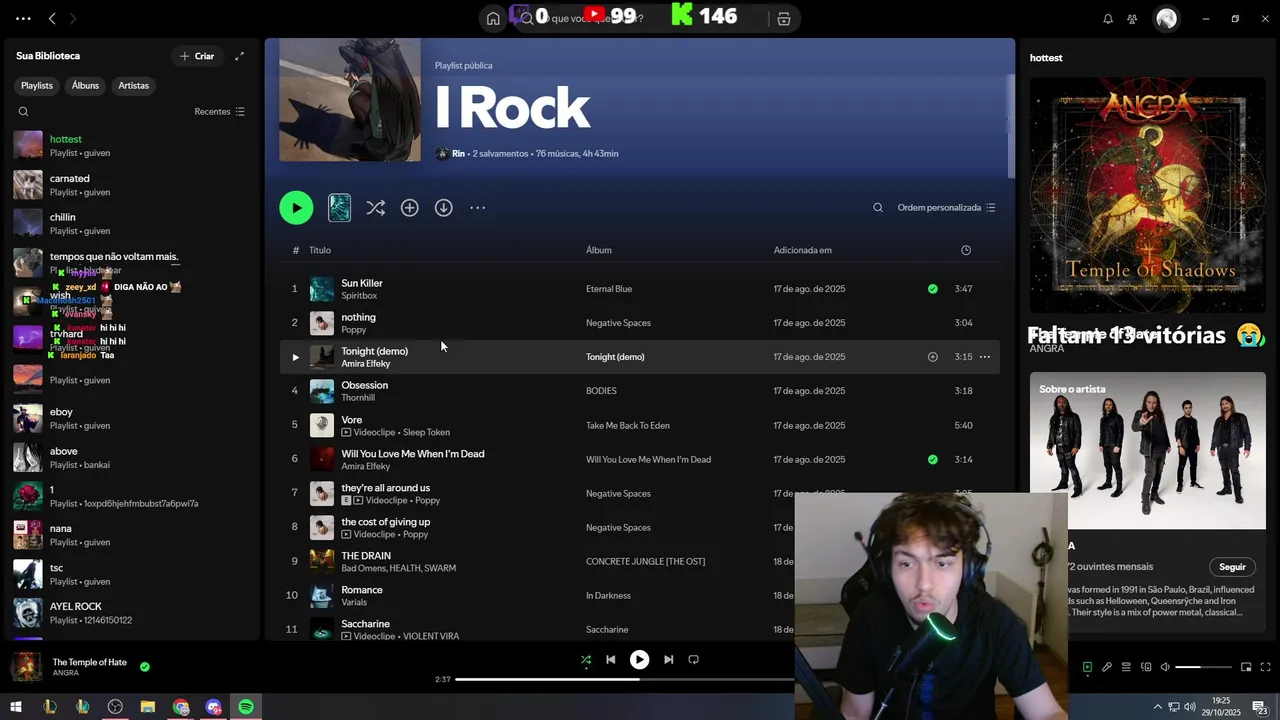Viewport: 1280px width, 720px height.
Task: Select the song titled THE DRAIN
Action: (366, 556)
